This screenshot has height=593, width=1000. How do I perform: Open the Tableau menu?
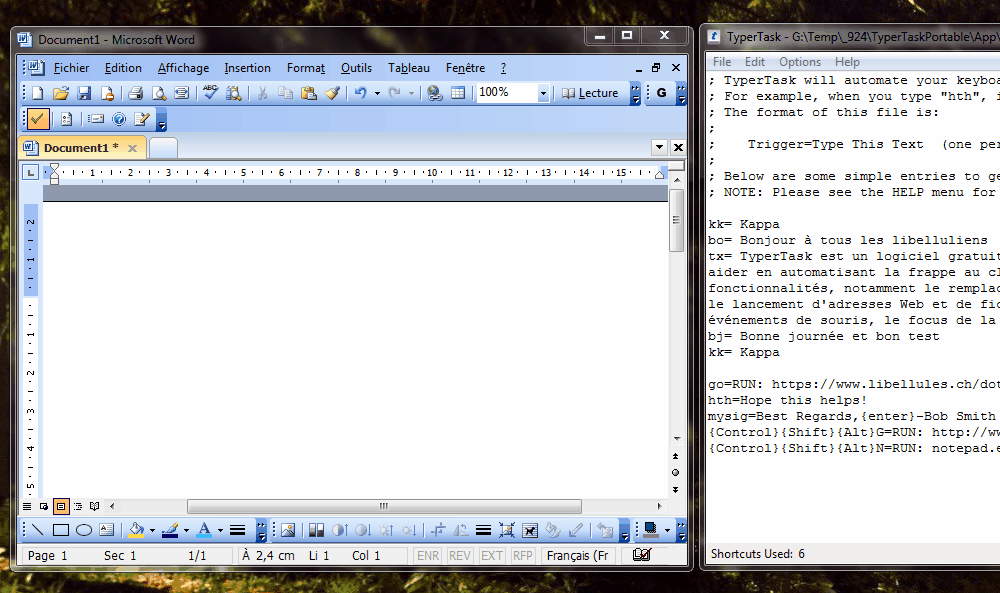(x=409, y=68)
